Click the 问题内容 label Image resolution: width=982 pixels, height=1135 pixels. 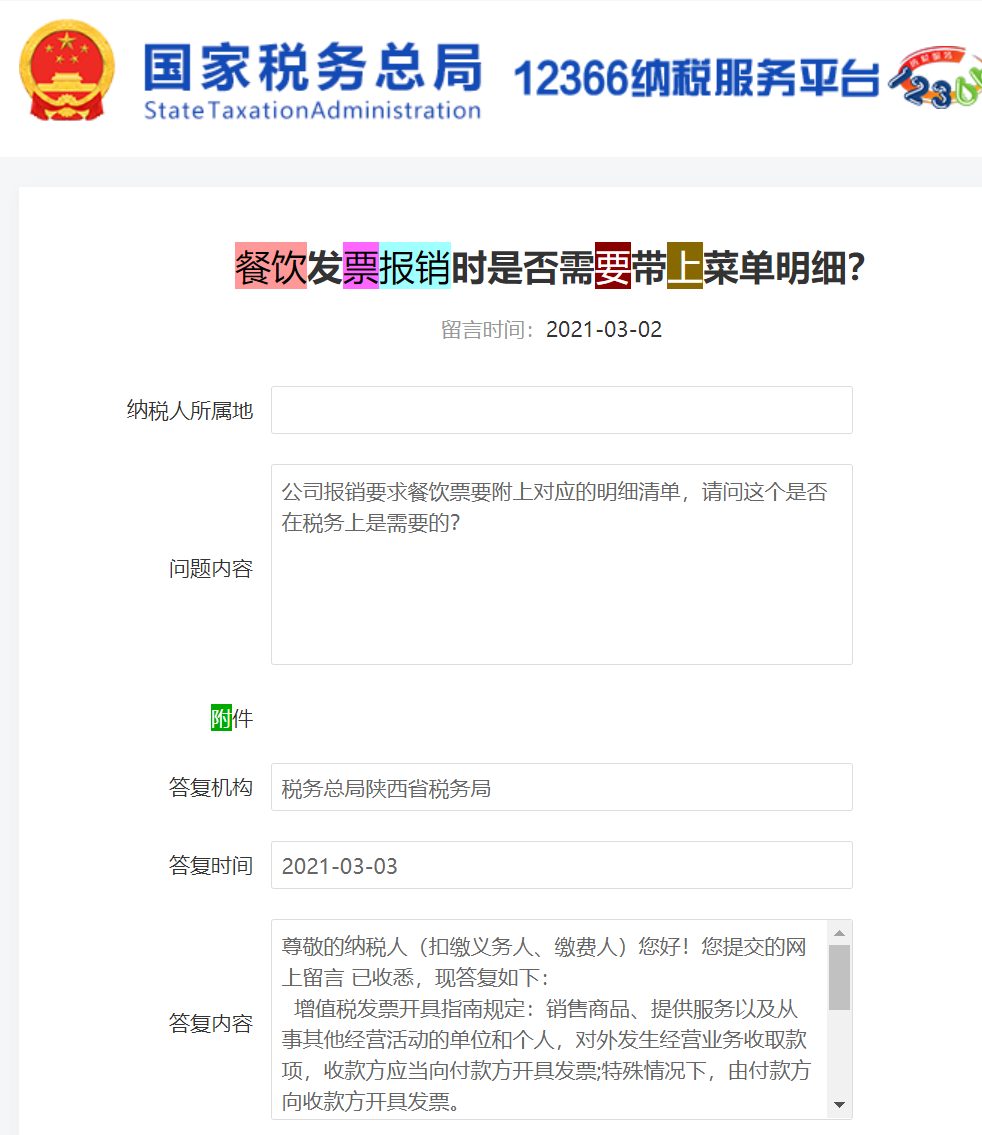[x=211, y=568]
